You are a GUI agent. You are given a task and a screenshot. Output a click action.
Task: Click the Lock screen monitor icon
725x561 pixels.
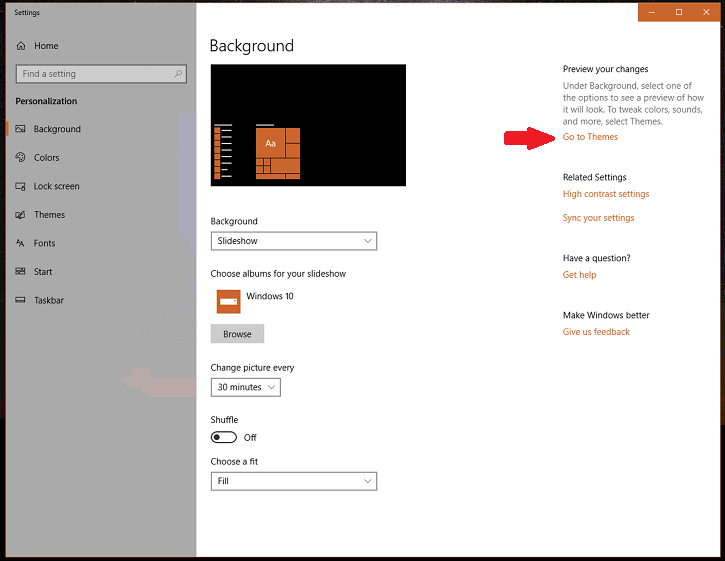tap(20, 186)
